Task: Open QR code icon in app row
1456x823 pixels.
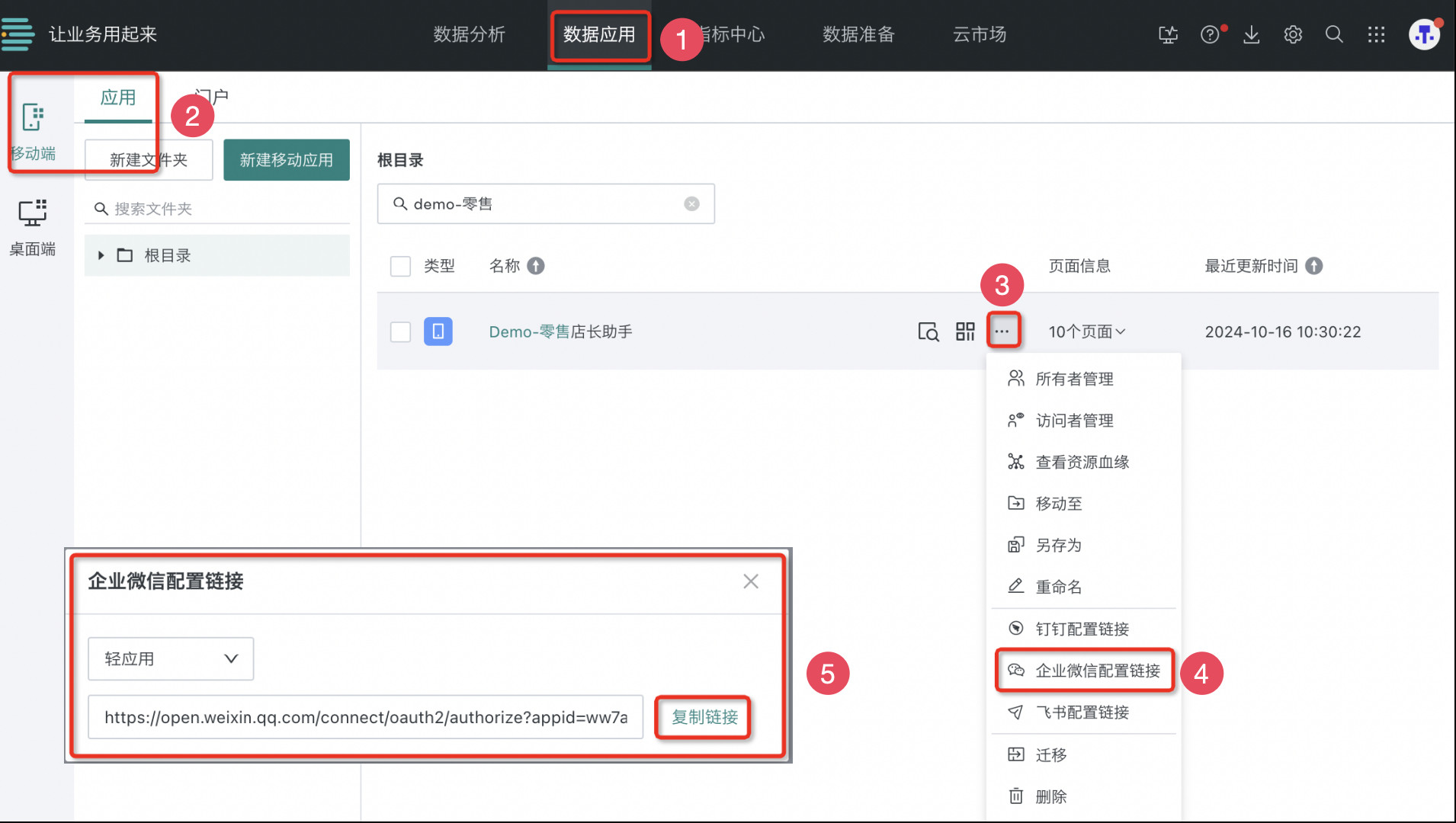Action: (x=965, y=331)
